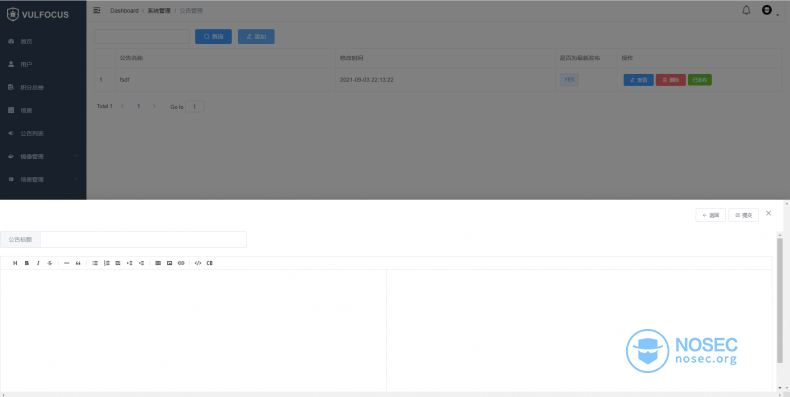Apply bold formatting in the editor
The image size is (790, 397).
[x=27, y=263]
